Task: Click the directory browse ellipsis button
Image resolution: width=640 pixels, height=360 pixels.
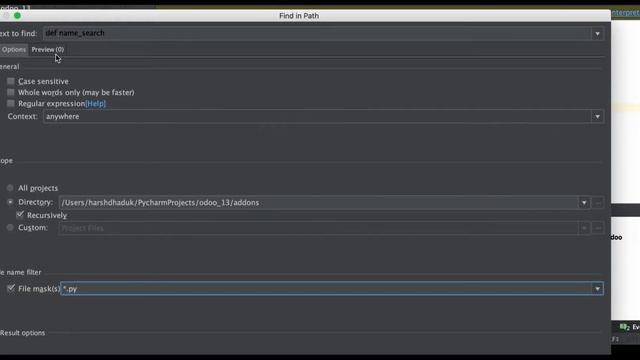Action: tap(598, 203)
